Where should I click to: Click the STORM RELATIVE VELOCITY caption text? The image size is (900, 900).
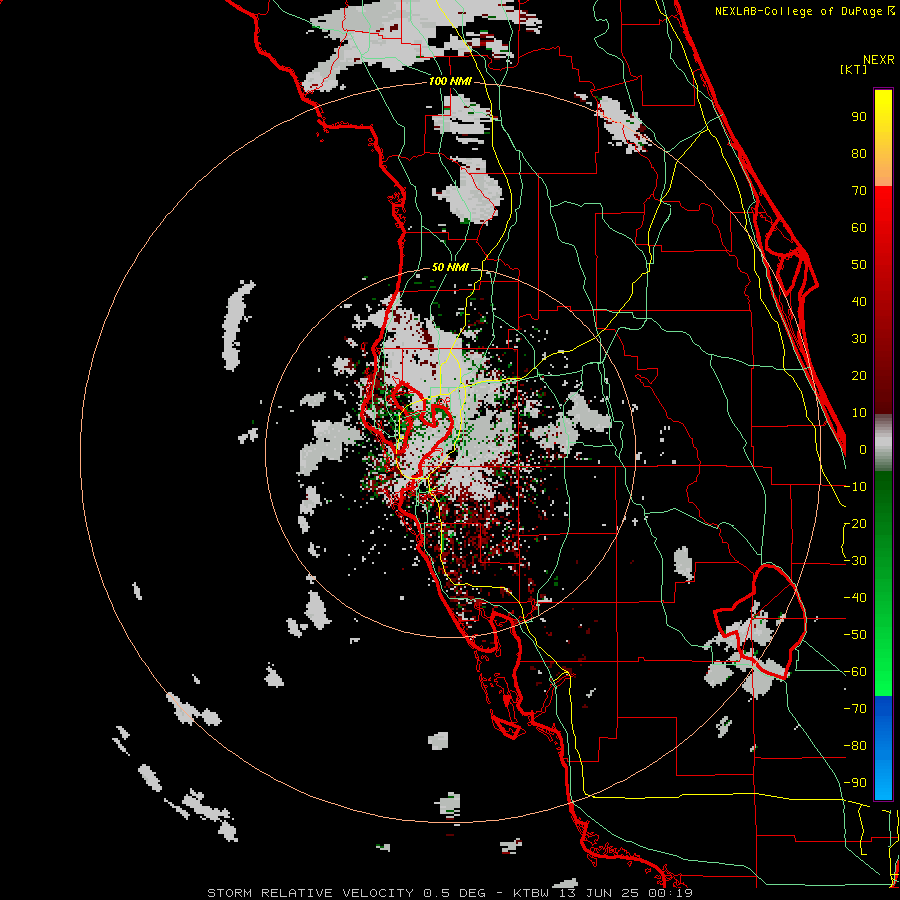[310, 893]
